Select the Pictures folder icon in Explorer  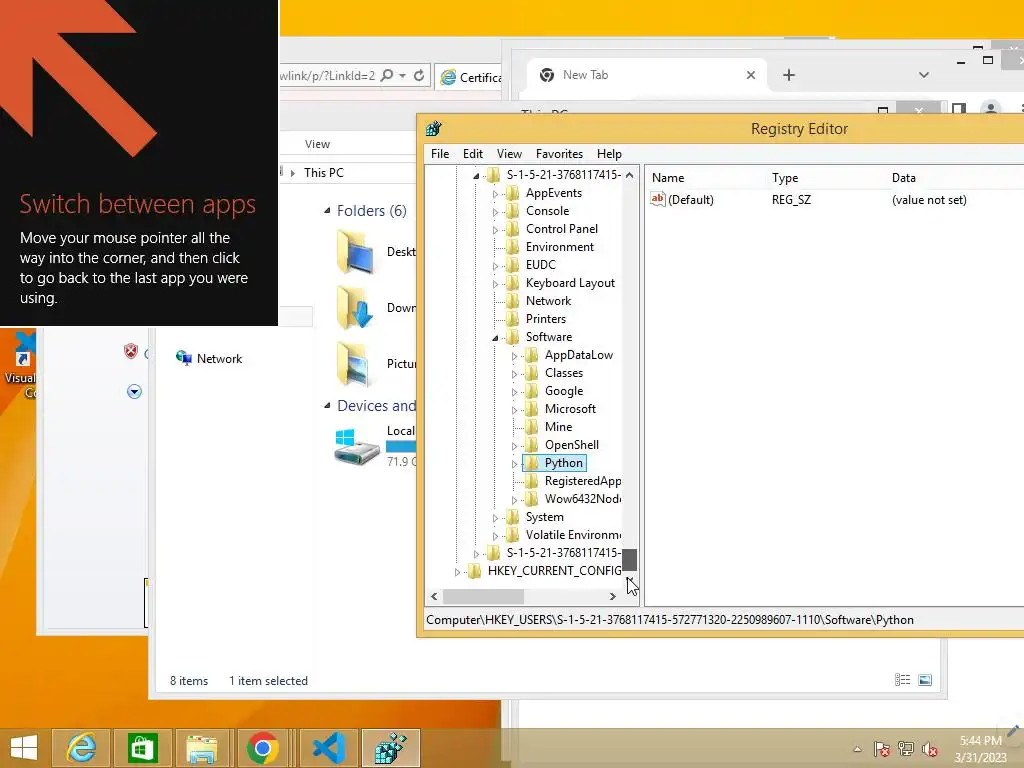[x=355, y=363]
